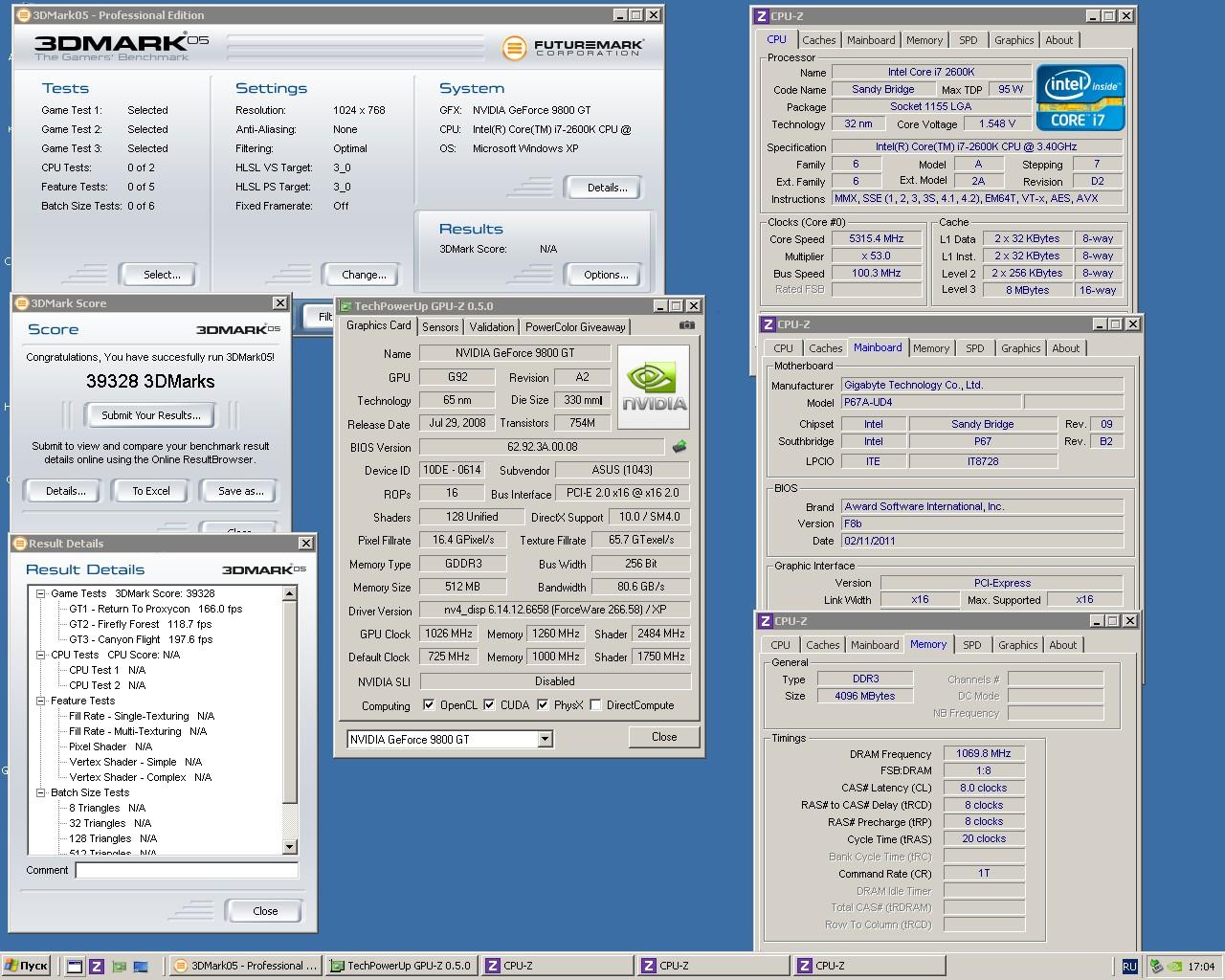Click the 3DMark05 window title bar icon
Screen dimensions: 1225x980
click(x=23, y=15)
